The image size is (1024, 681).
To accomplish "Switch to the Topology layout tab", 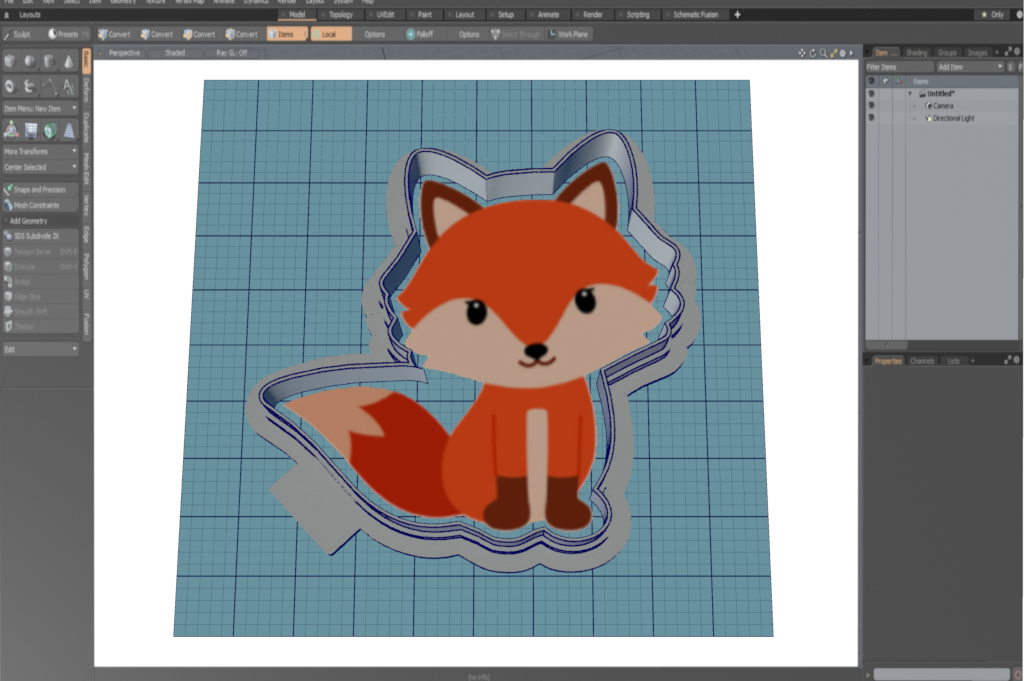I will [340, 14].
